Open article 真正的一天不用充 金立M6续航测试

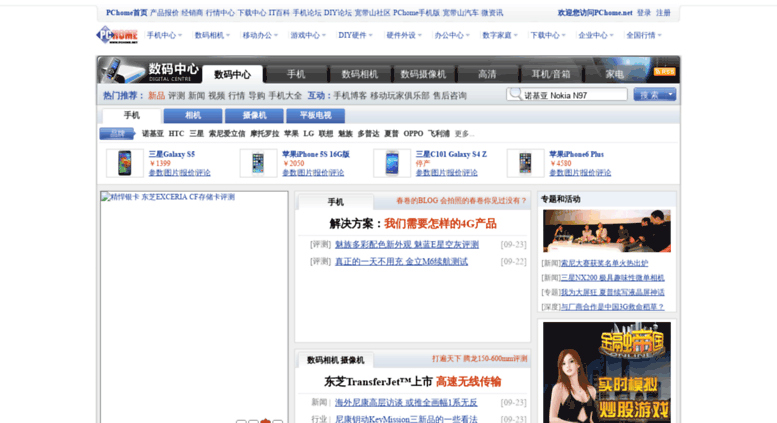[x=401, y=262]
